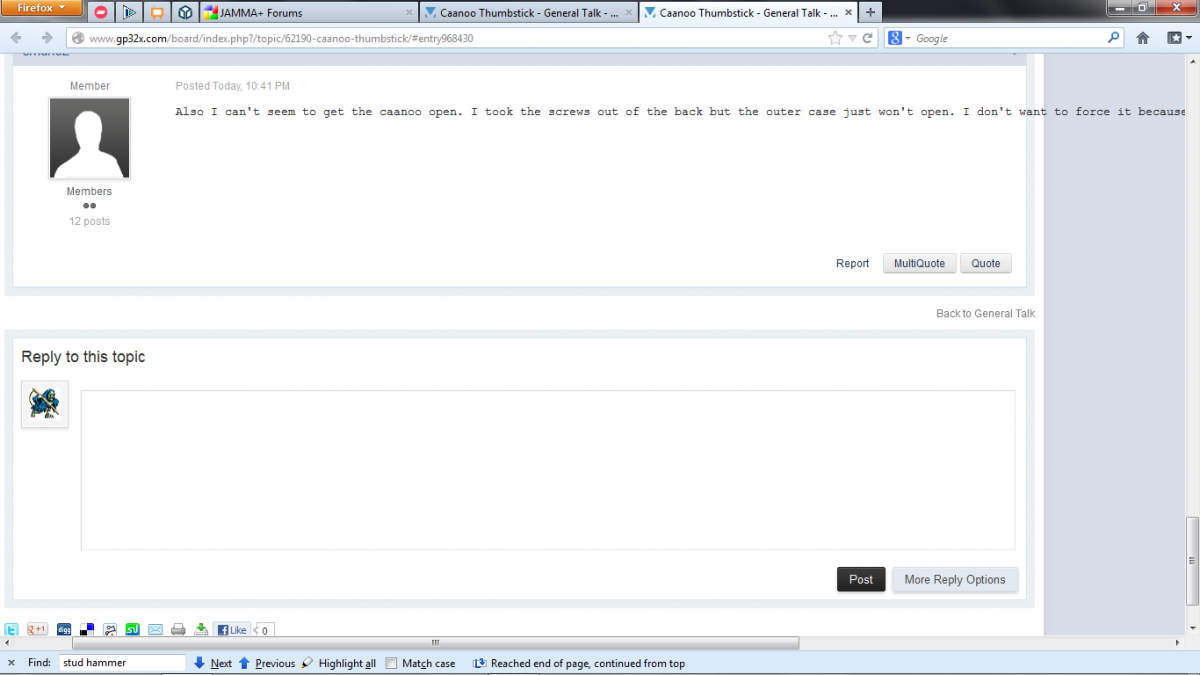Open a new tab with plus button
Screen dimensions: 1200x675
click(x=870, y=13)
